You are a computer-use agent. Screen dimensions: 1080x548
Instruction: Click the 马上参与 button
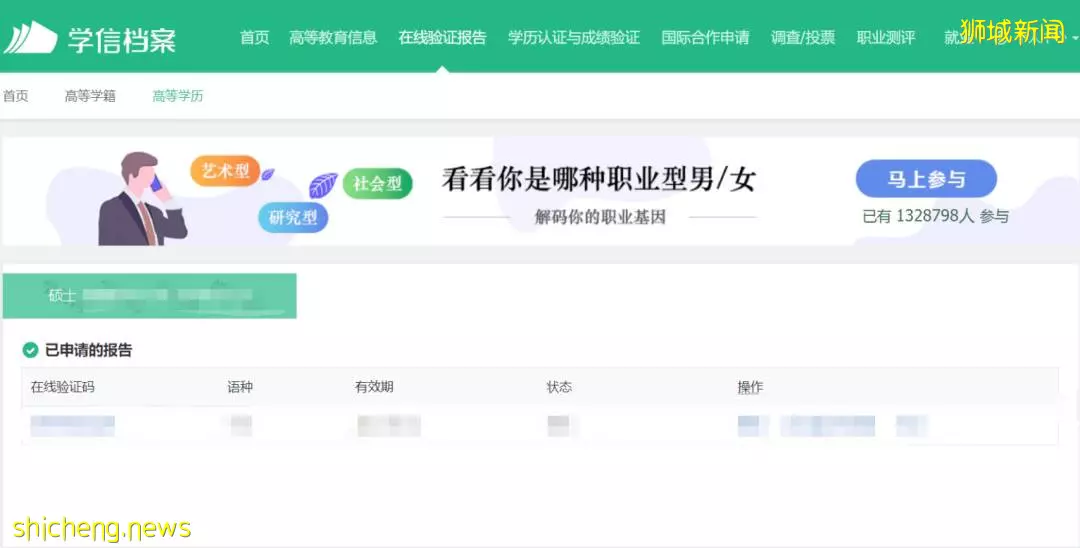tap(926, 179)
